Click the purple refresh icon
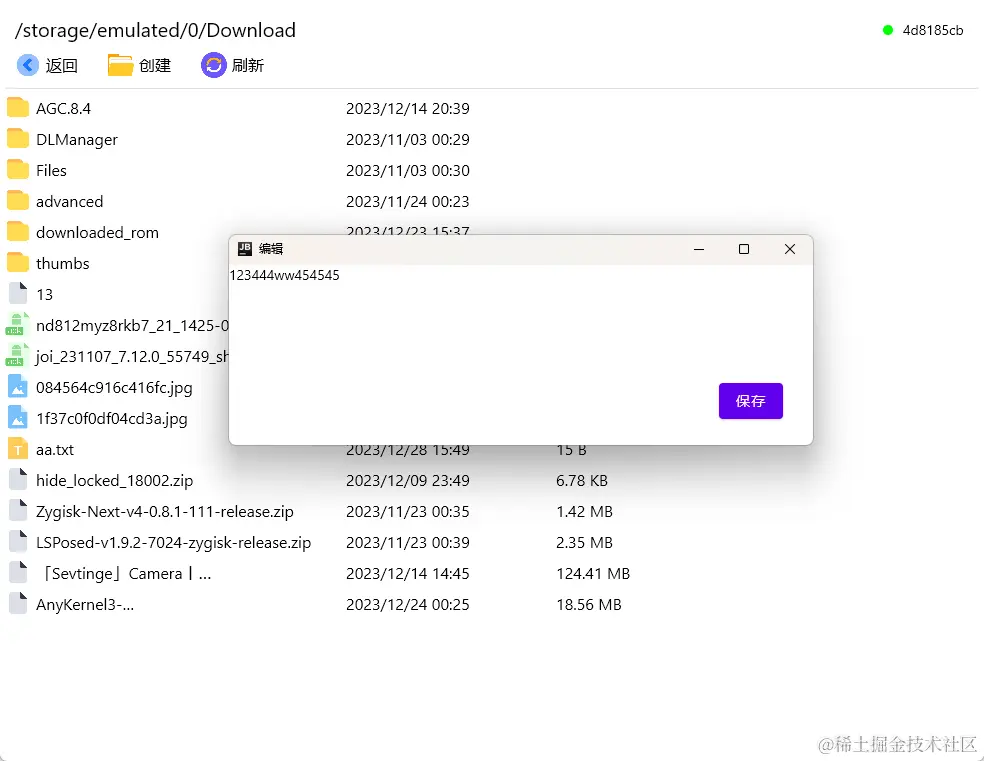Viewport: 984px width, 761px height. [213, 65]
